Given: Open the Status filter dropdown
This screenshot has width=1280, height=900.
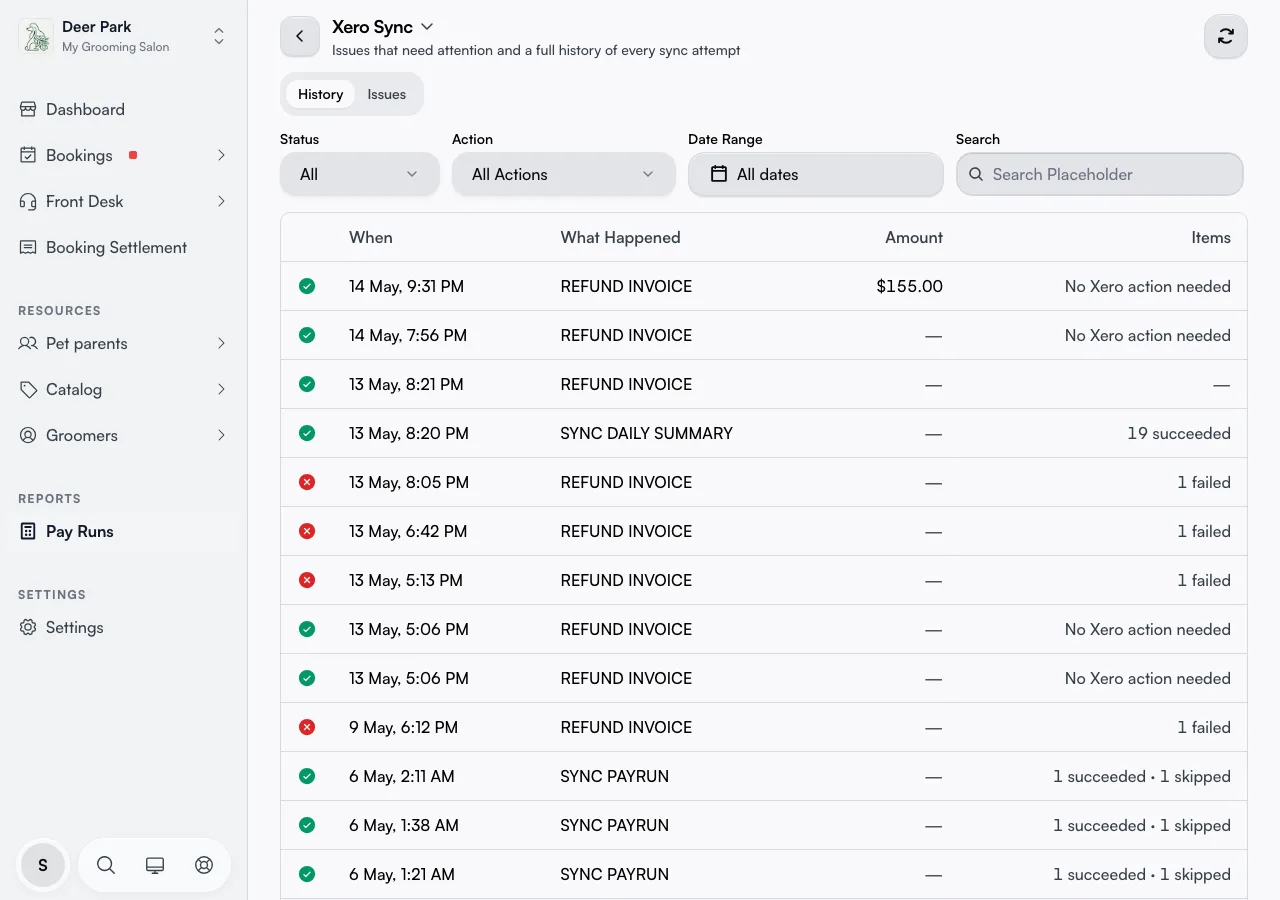Looking at the screenshot, I should pyautogui.click(x=360, y=174).
